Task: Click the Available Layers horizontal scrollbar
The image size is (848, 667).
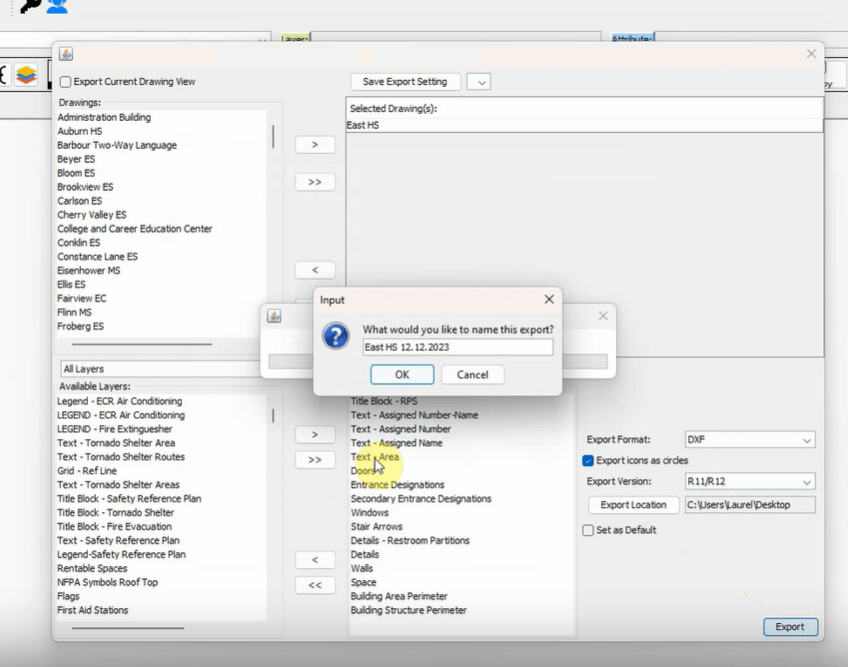Action: 128,628
